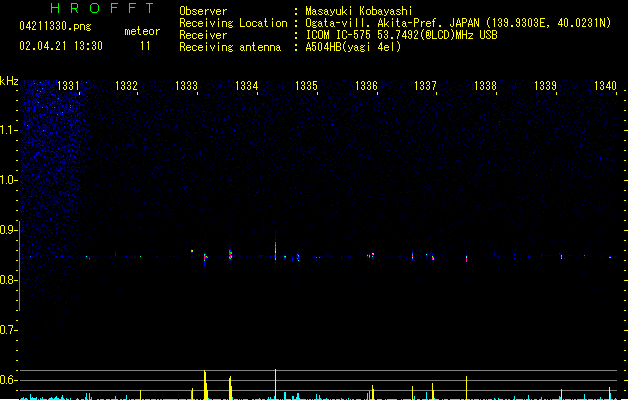The height and width of the screenshot is (400, 629).
Task: Click the Receiver label
Action: 203,35
